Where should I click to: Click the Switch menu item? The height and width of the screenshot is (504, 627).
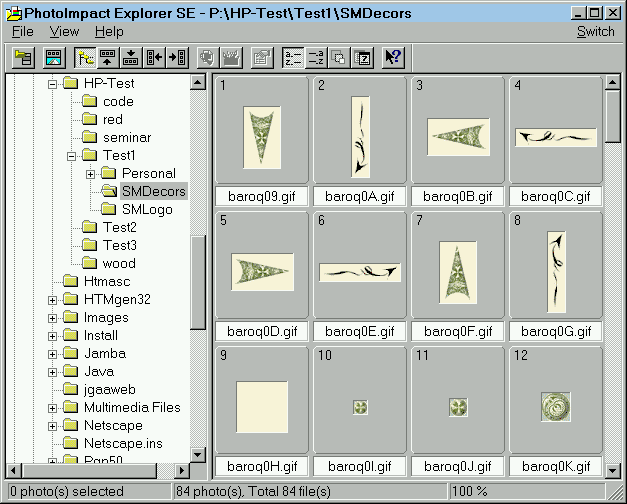click(x=595, y=32)
